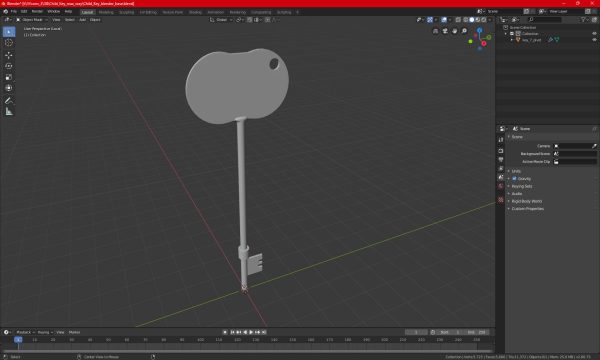
Task: Open the viewport Select menu
Action: [x=70, y=20]
